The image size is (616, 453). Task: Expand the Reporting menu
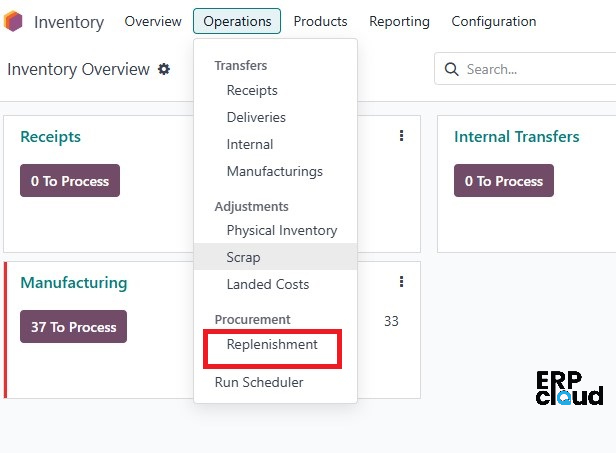tap(399, 21)
